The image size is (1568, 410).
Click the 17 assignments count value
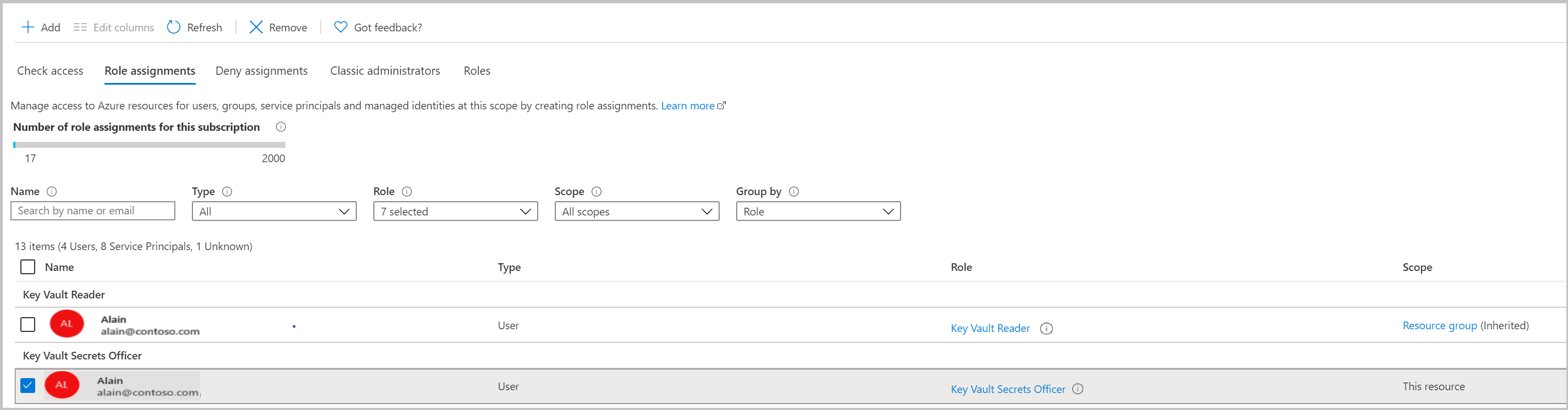point(30,158)
